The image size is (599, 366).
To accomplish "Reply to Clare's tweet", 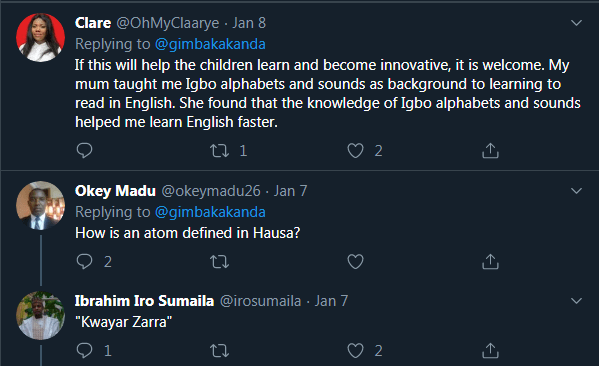I will (x=84, y=151).
